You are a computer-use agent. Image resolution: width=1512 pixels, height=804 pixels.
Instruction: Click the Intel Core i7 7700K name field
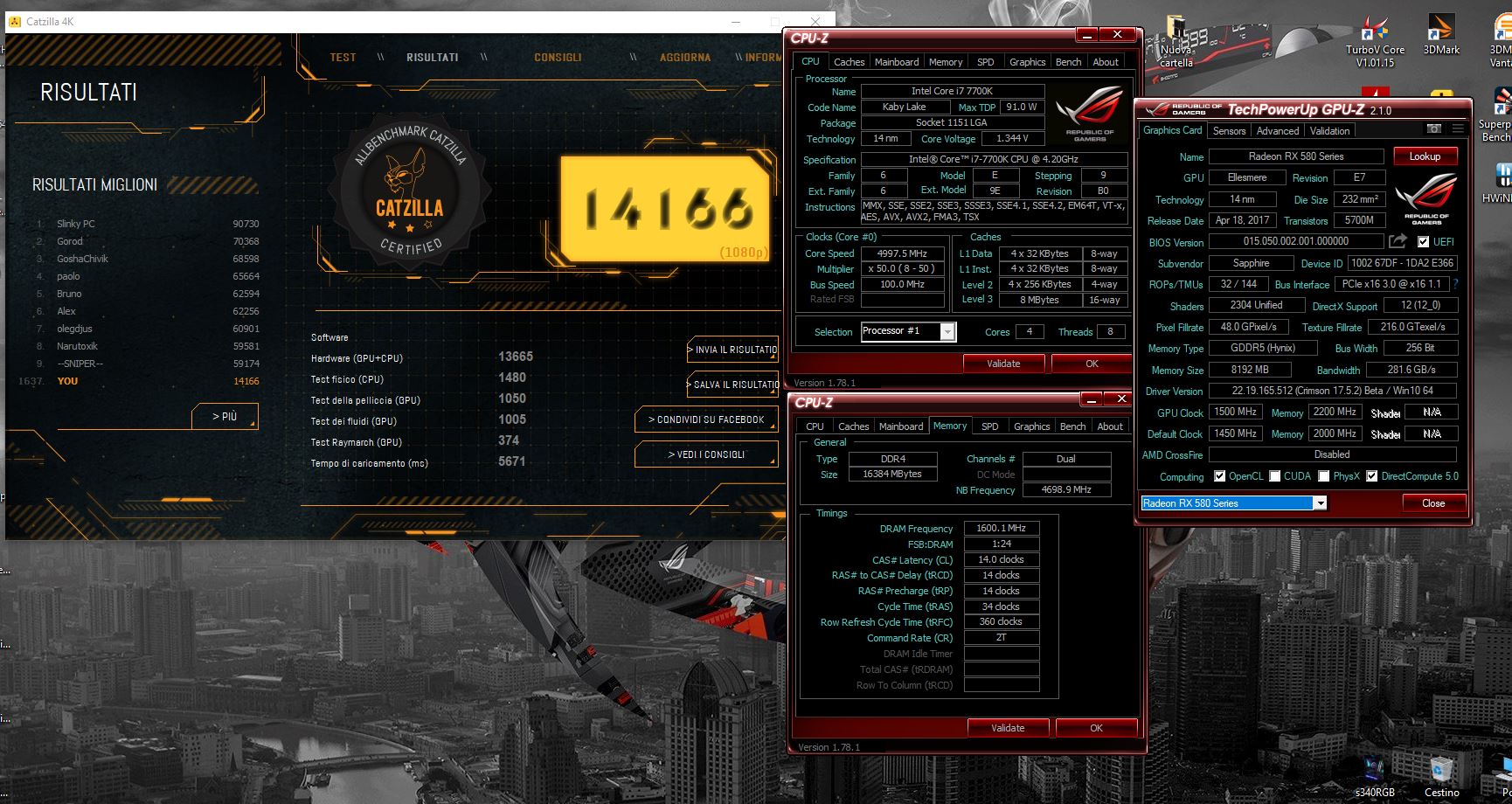[x=952, y=91]
